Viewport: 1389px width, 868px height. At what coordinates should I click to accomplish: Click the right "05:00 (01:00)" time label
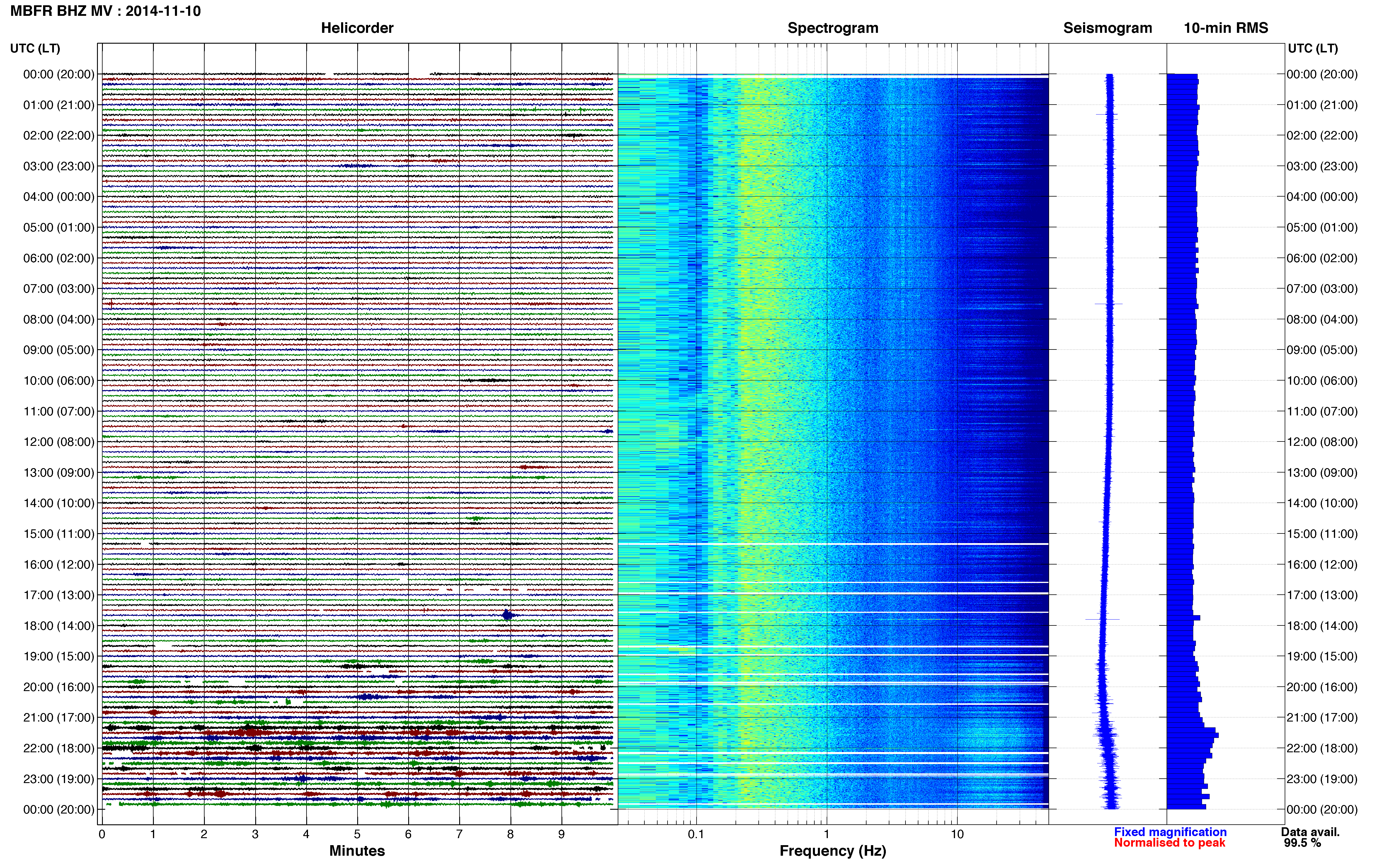pos(1322,227)
